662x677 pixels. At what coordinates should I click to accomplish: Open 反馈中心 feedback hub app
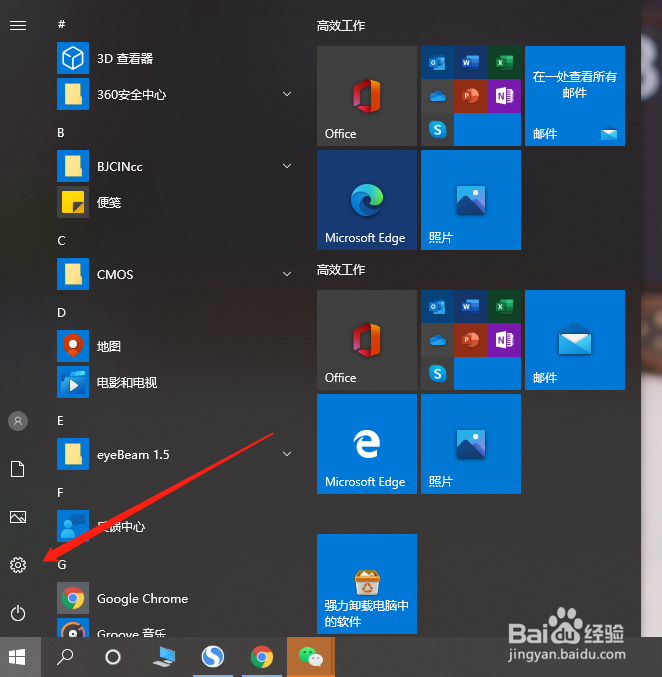173,526
